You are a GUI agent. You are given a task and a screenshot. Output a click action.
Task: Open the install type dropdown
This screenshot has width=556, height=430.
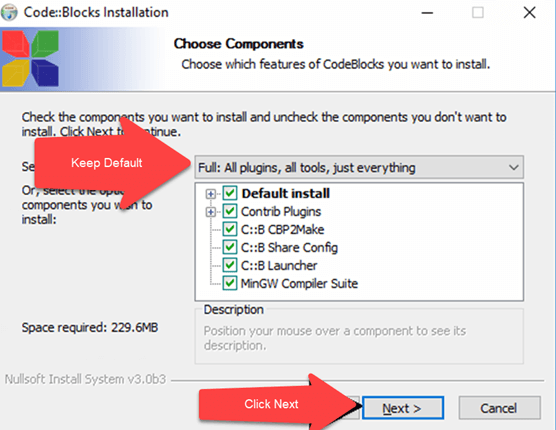(x=359, y=167)
